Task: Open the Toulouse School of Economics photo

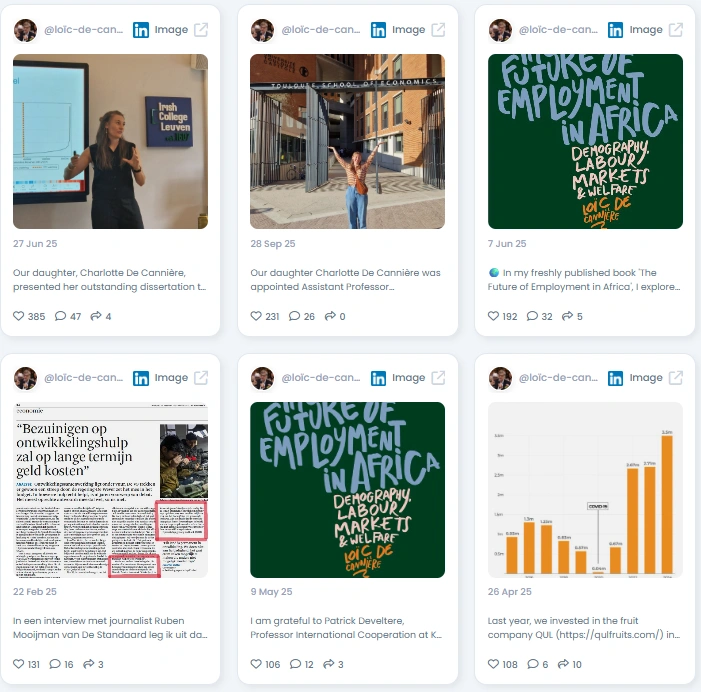Action: pyautogui.click(x=347, y=141)
